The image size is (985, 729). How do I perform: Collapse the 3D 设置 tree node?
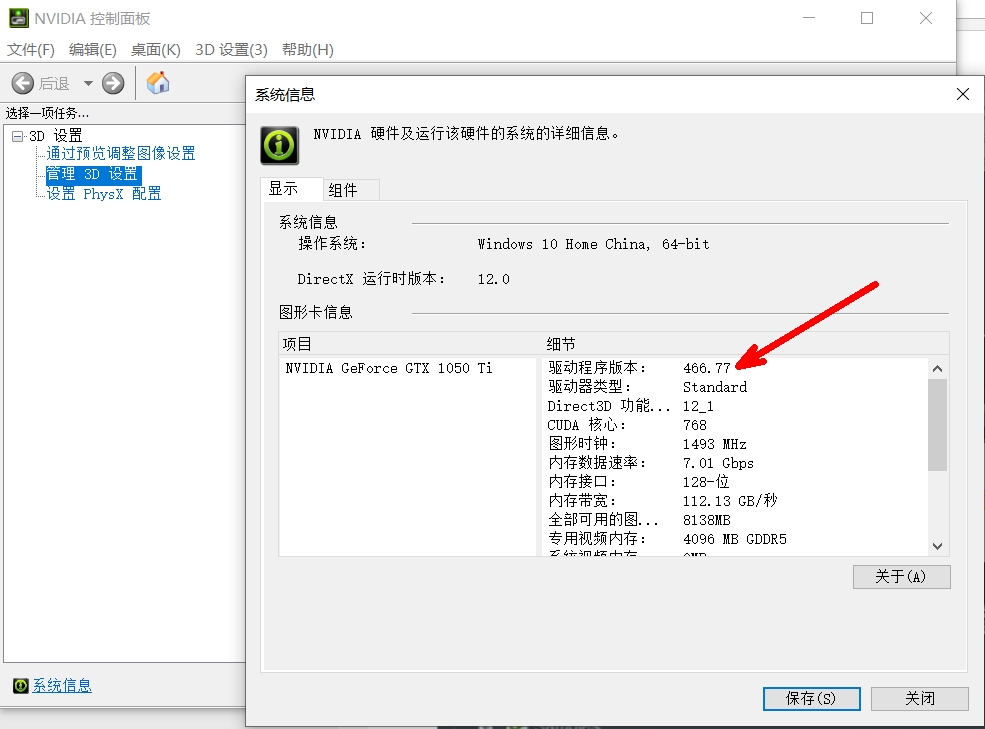[x=18, y=136]
